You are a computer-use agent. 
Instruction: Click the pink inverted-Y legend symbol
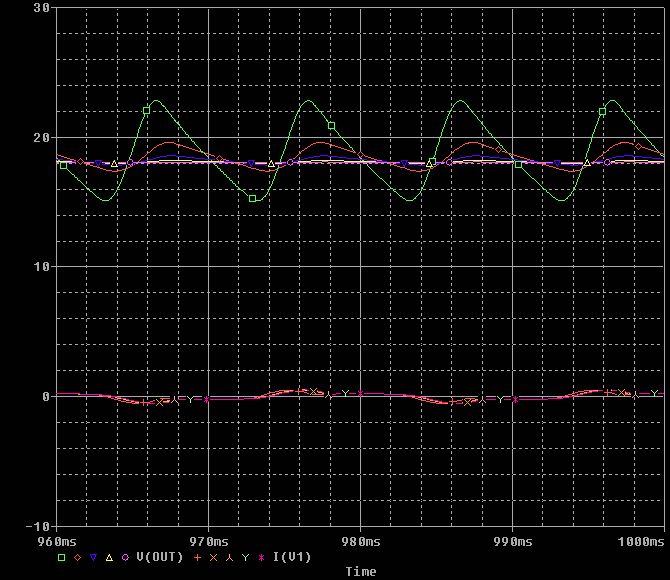229,557
